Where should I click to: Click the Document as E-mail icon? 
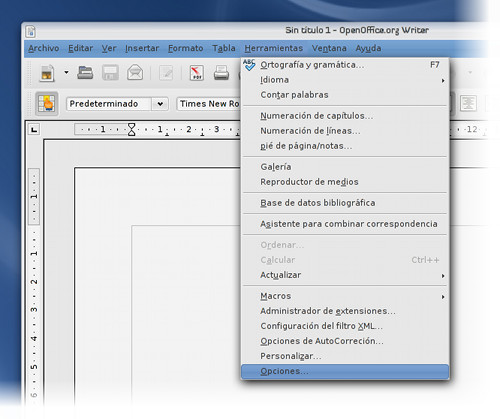135,73
